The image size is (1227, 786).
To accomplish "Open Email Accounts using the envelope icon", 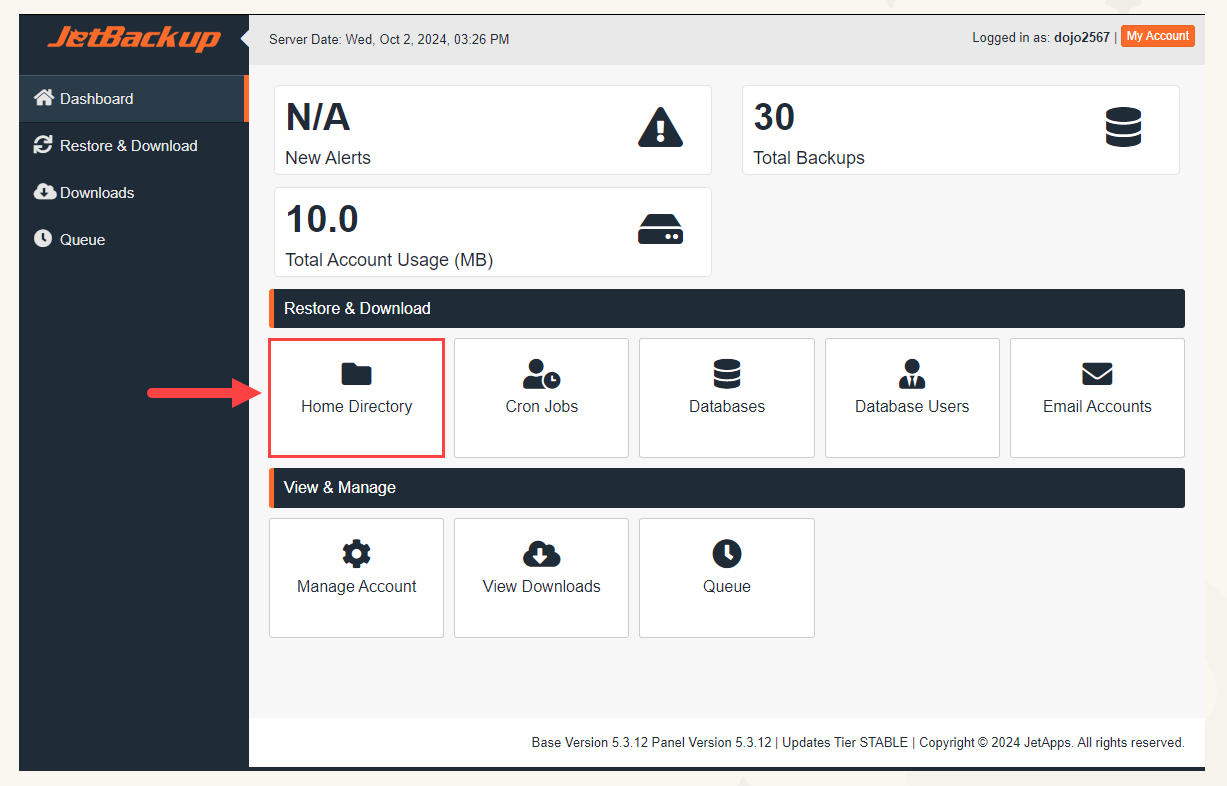I will point(1096,374).
